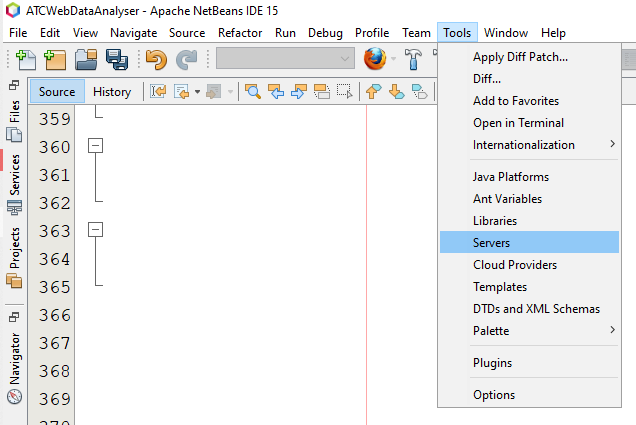The image size is (636, 425).
Task: Click the NetBeans application logo icon
Action: click(13, 10)
